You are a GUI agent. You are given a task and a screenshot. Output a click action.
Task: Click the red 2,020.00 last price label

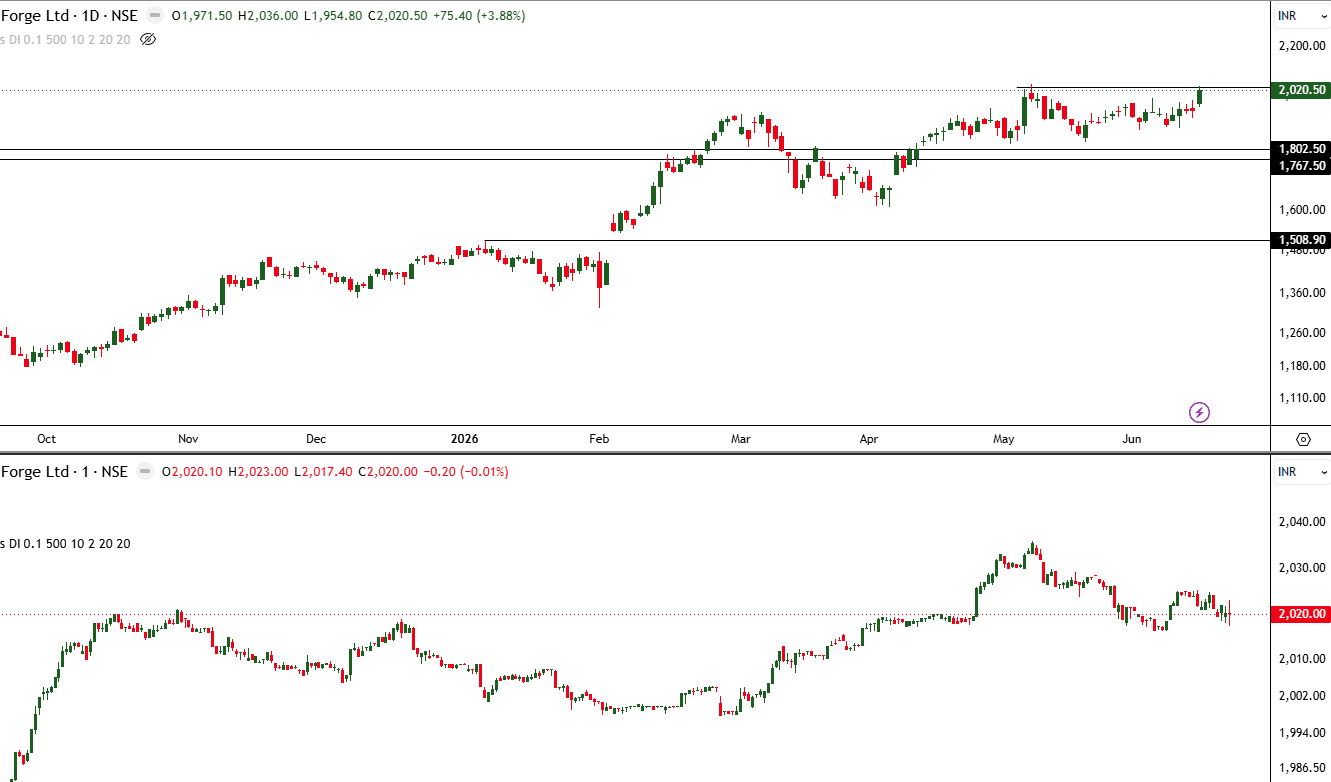coord(1302,614)
